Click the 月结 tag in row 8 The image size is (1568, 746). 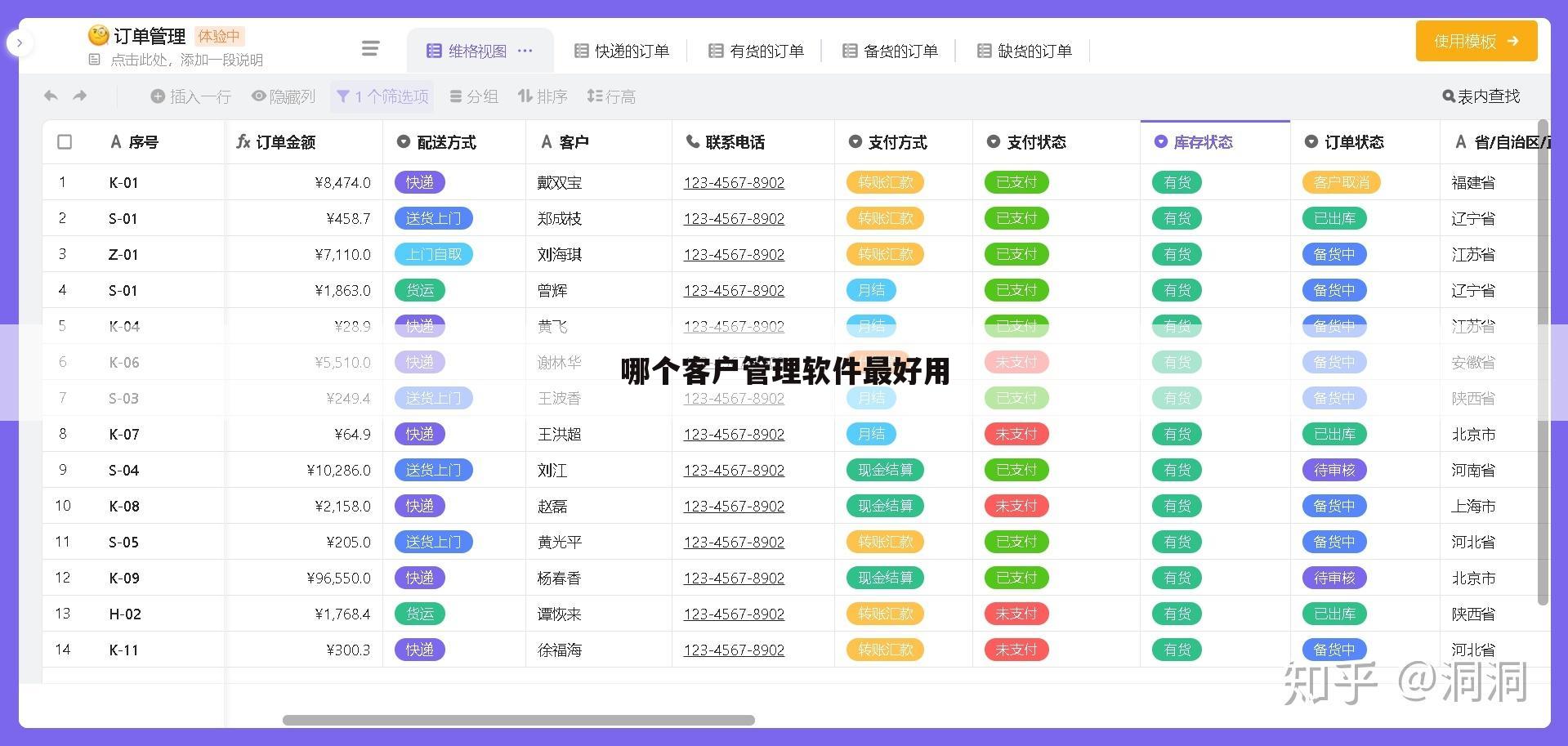coord(871,434)
